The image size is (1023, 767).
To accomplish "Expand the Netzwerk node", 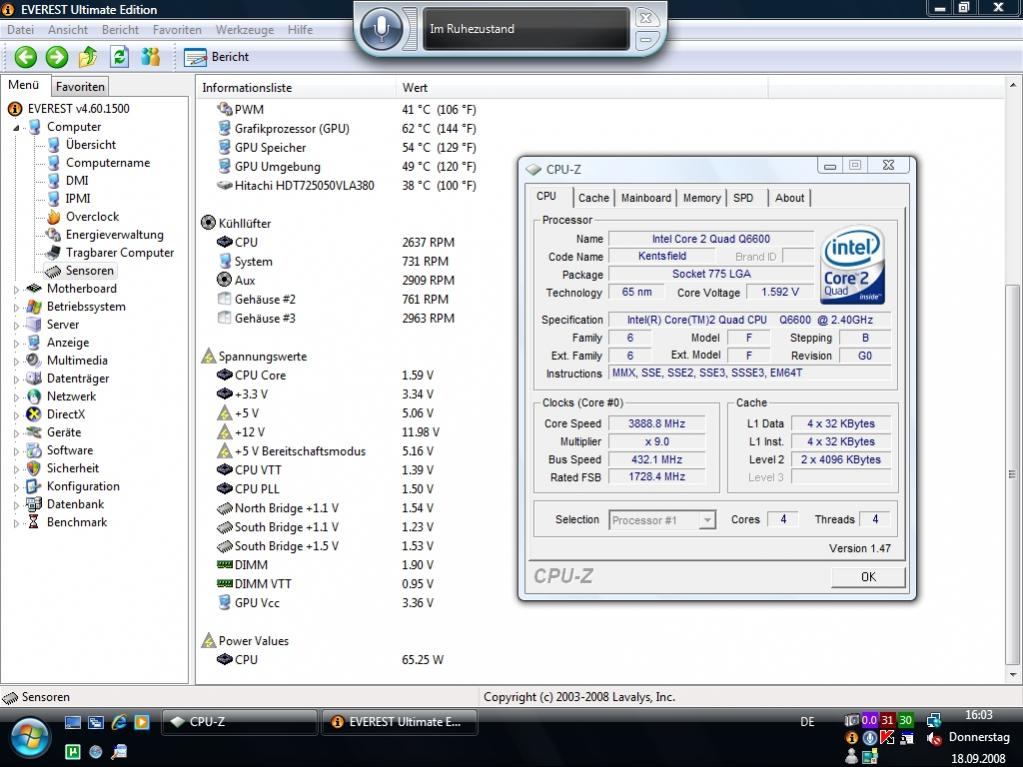I will point(16,397).
